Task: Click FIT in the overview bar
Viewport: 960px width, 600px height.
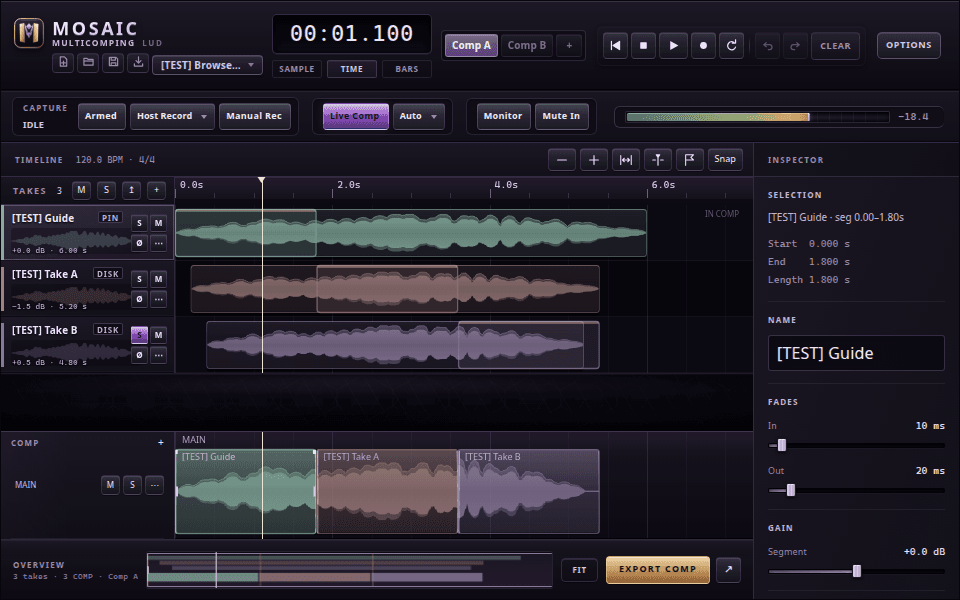Action: 579,570
